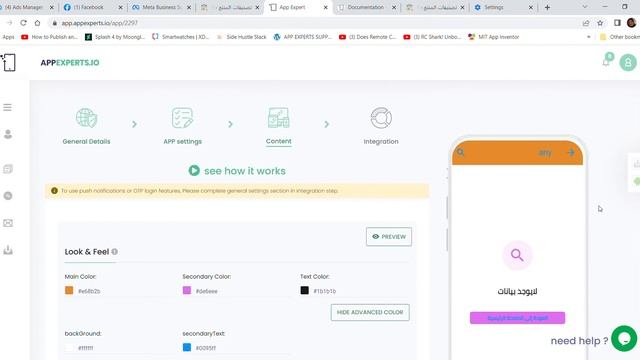Reload the page
Image resolution: width=640 pixels, height=360 pixels.
click(x=23, y=23)
